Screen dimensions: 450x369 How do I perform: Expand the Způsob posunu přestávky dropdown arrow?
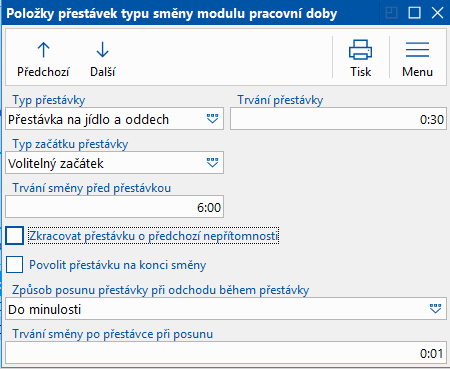click(x=435, y=309)
